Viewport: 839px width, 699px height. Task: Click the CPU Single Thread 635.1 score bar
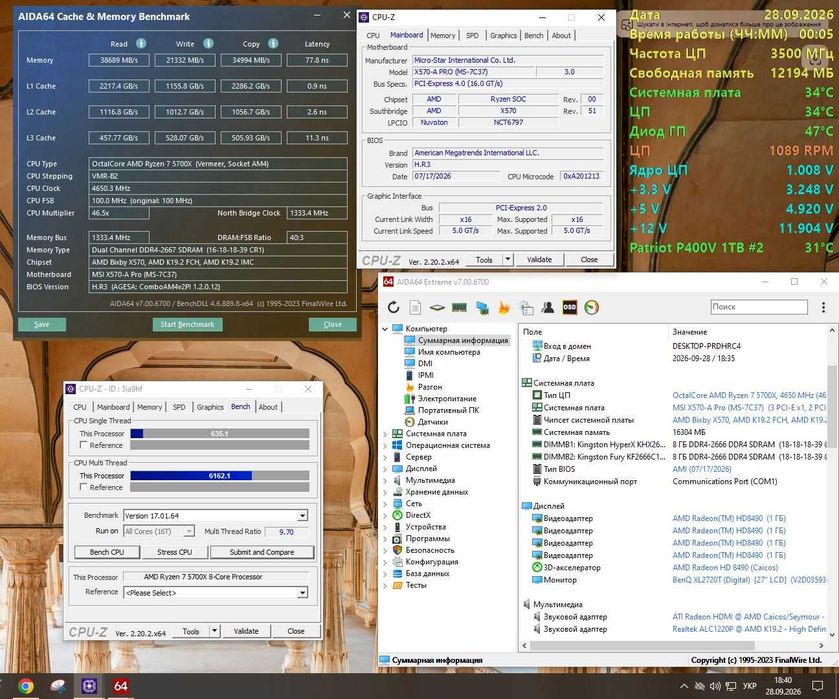click(x=219, y=434)
